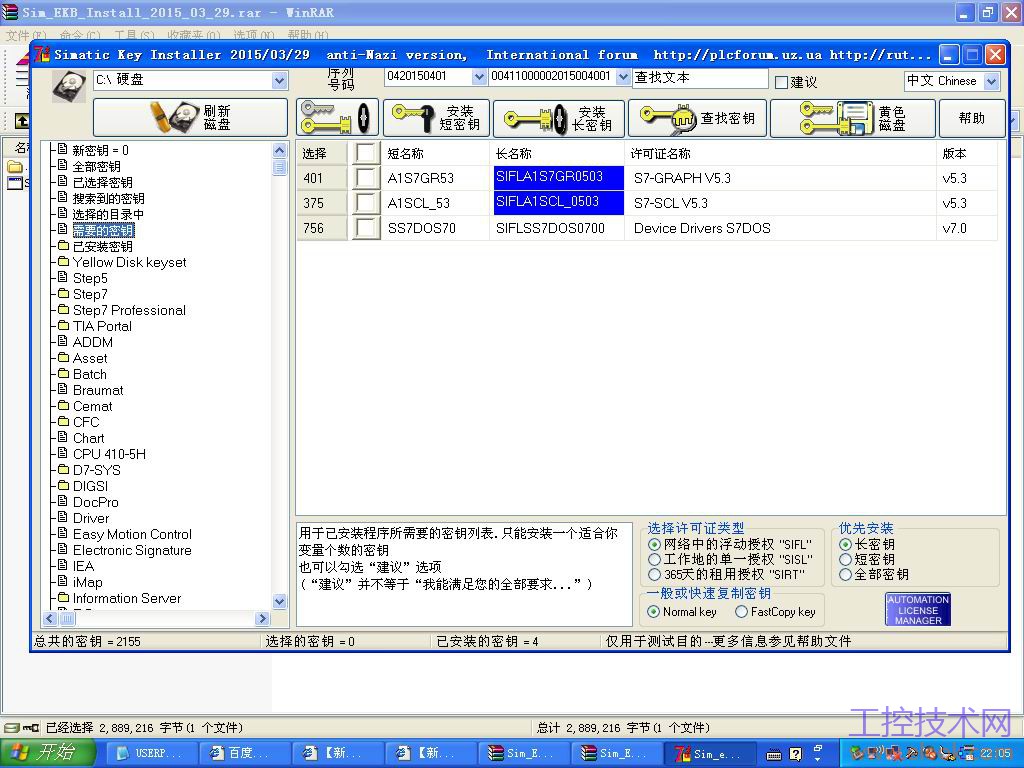Click tree horizontal scrollbar left arrow
1024x768 pixels.
[50, 618]
